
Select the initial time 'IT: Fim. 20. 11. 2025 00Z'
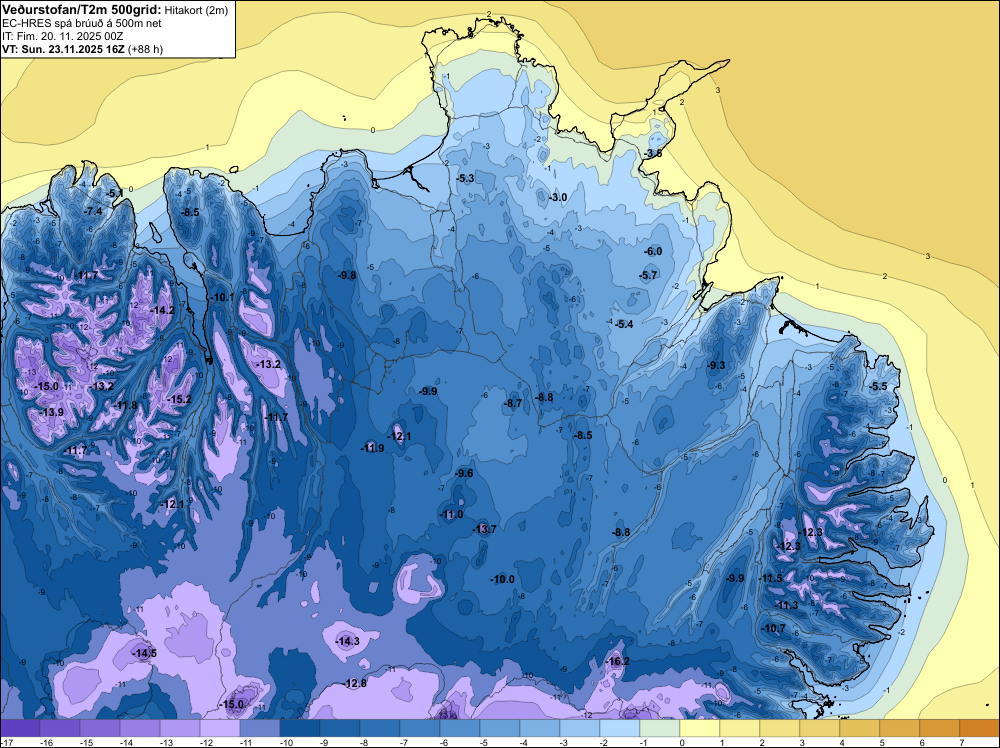coord(62,36)
